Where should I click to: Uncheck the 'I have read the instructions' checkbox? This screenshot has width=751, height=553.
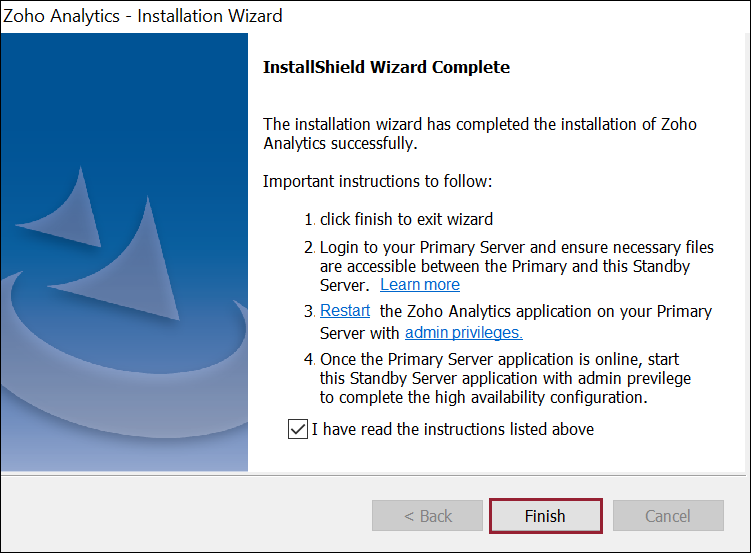(x=297, y=429)
